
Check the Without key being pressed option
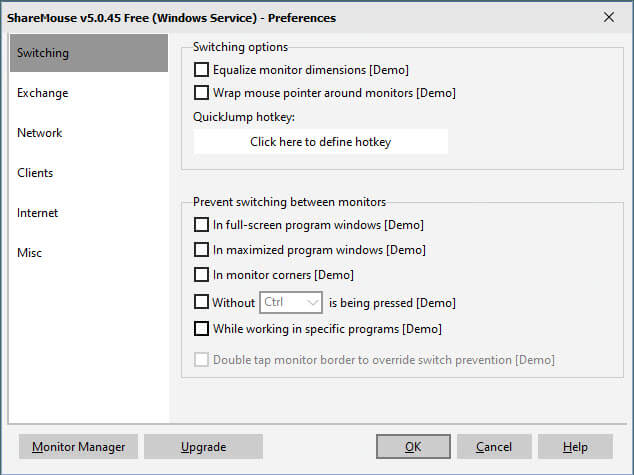201,302
